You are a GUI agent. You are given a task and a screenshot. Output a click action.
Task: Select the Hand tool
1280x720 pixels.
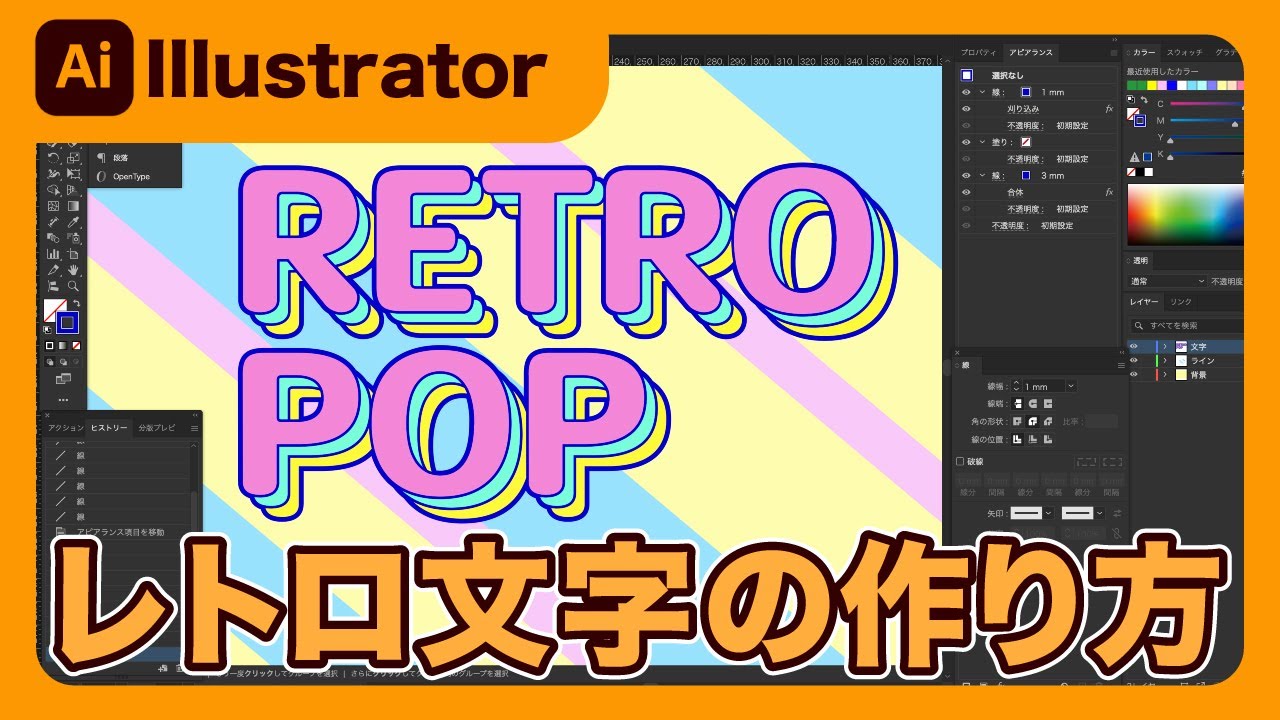74,270
